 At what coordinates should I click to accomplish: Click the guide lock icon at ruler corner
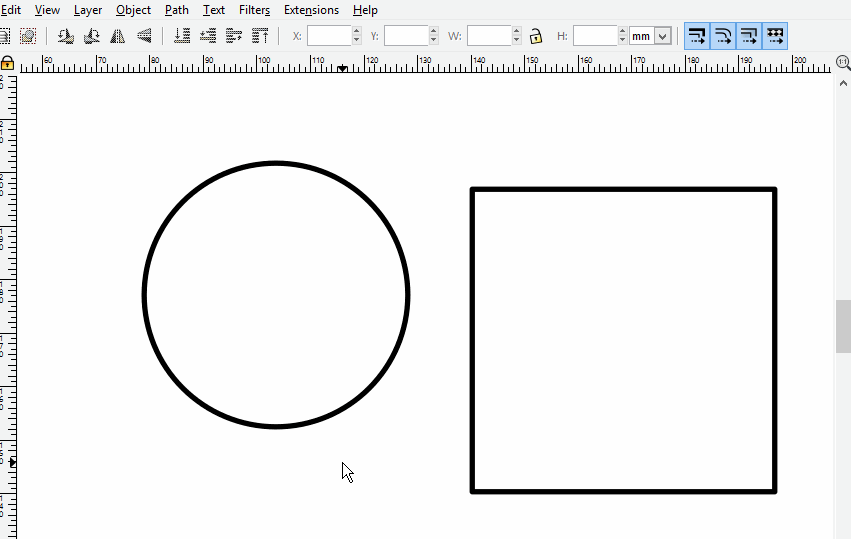coord(7,63)
